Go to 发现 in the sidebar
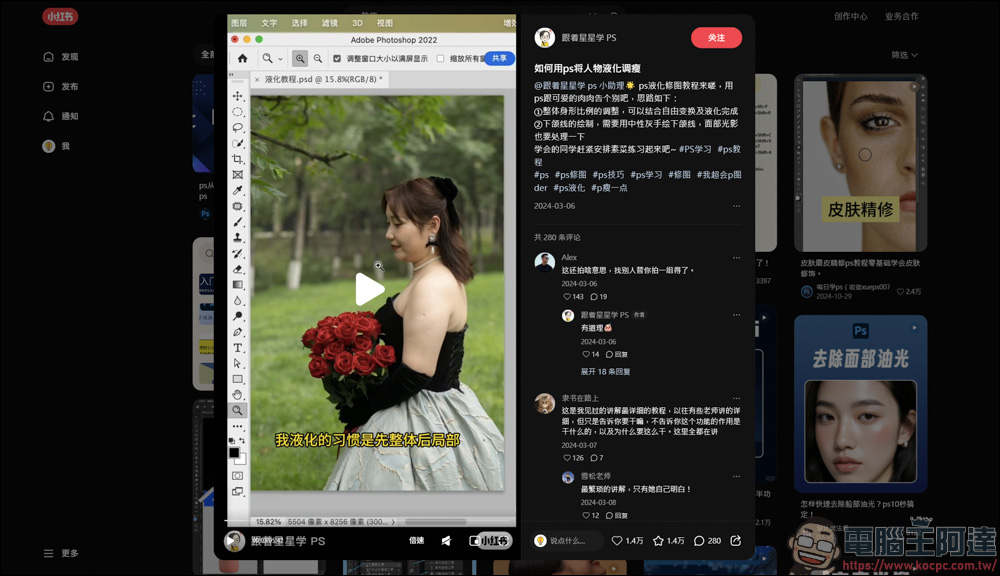The image size is (1000, 576). [61, 57]
